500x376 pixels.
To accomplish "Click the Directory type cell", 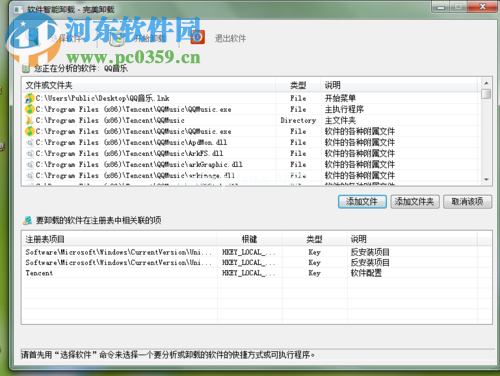I will [298, 120].
